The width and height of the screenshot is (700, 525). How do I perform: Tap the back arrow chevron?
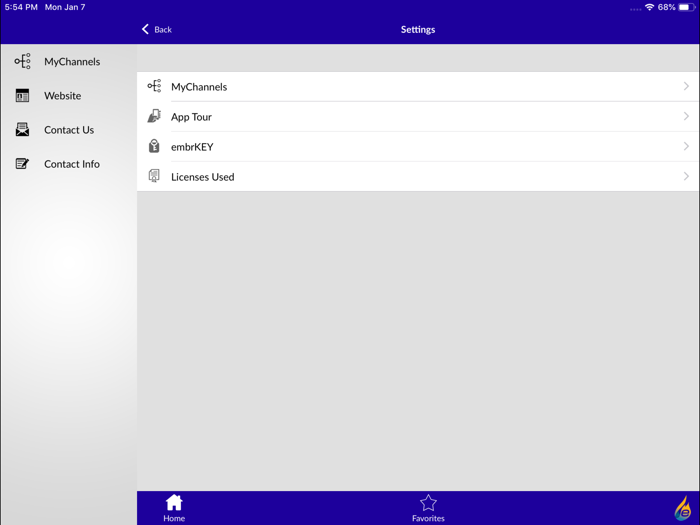tap(145, 29)
